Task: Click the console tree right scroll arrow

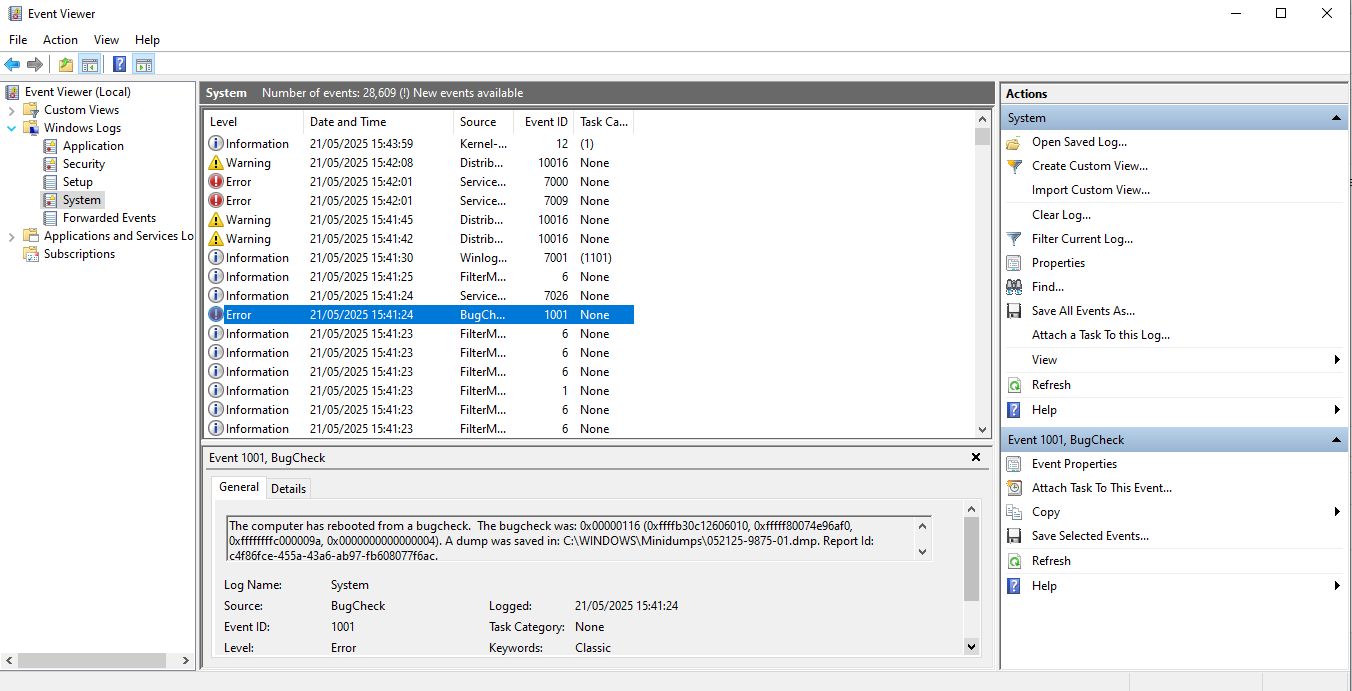Action: 185,661
